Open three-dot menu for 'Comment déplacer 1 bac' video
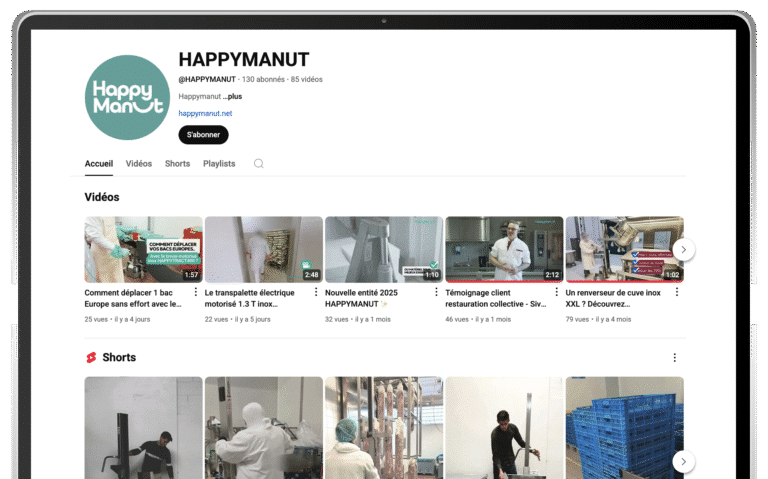Screen dimensions: 768x479 pos(195,292)
